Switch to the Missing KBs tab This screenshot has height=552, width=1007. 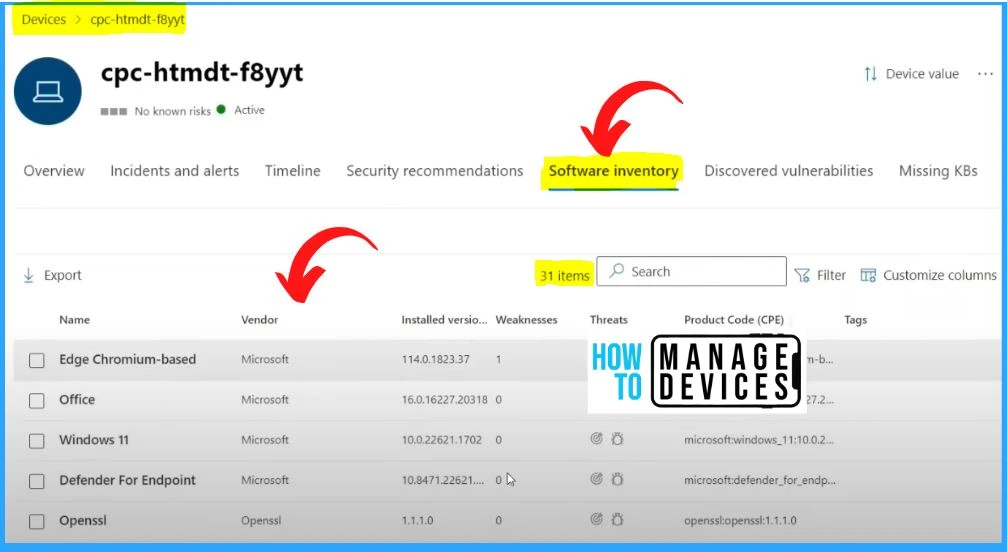[x=938, y=171]
